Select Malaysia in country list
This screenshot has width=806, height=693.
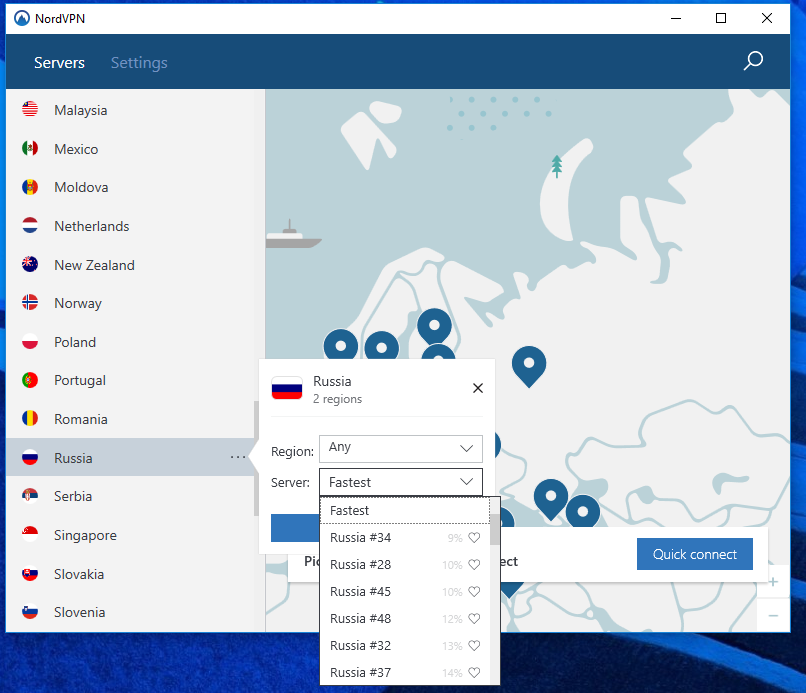(131, 110)
